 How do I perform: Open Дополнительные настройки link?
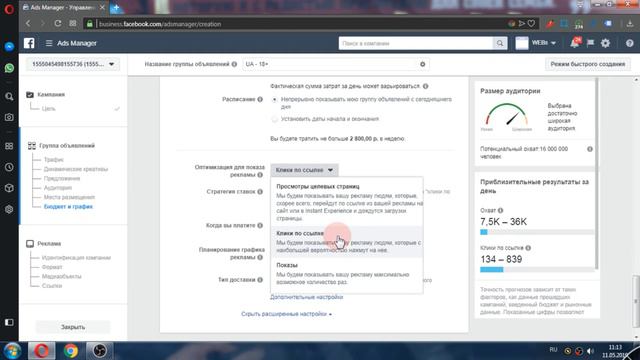[x=307, y=297]
